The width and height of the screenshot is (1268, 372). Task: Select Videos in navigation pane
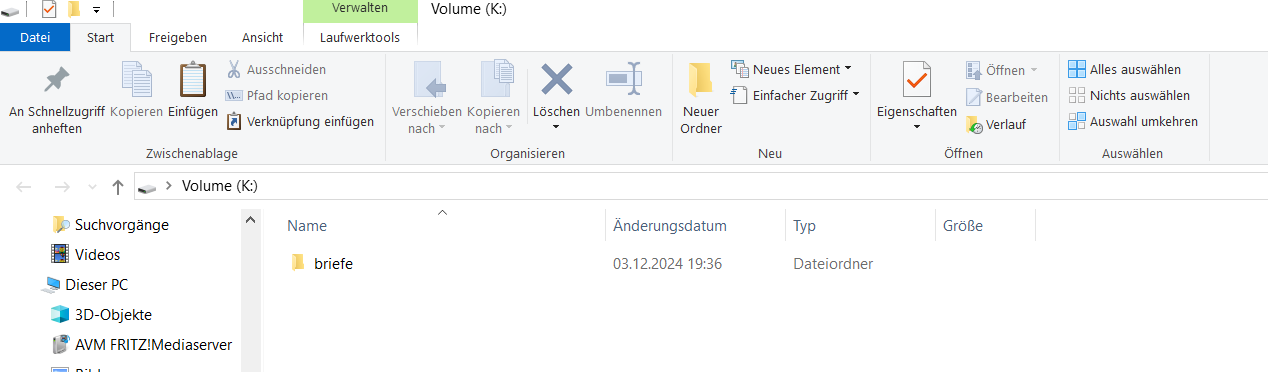pos(86,254)
